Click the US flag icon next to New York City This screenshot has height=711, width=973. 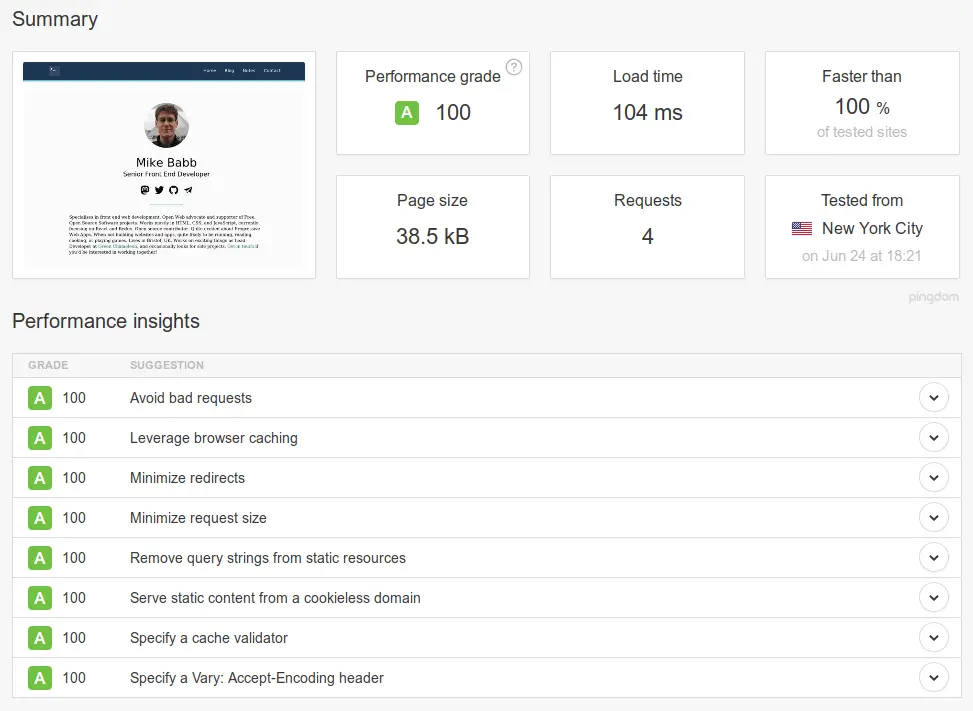pos(802,229)
